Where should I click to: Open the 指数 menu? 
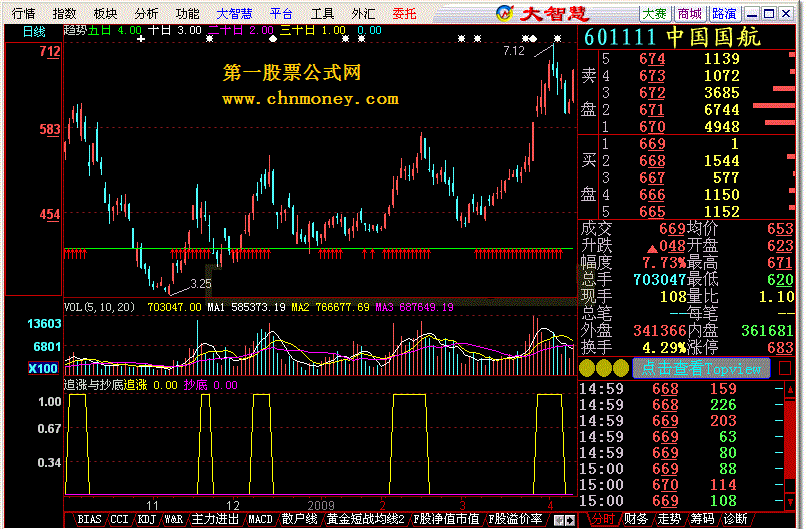pyautogui.click(x=64, y=13)
